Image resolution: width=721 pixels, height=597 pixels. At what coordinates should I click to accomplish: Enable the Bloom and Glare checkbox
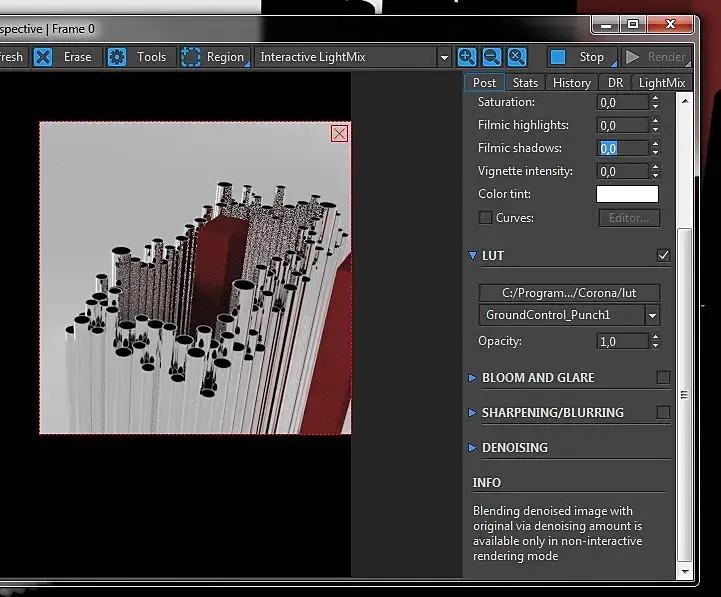click(x=663, y=378)
